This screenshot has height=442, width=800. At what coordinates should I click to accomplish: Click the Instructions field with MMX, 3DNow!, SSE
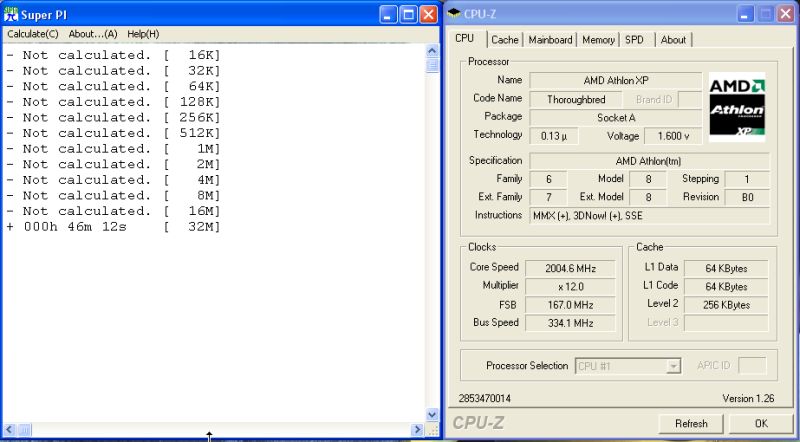coord(649,215)
